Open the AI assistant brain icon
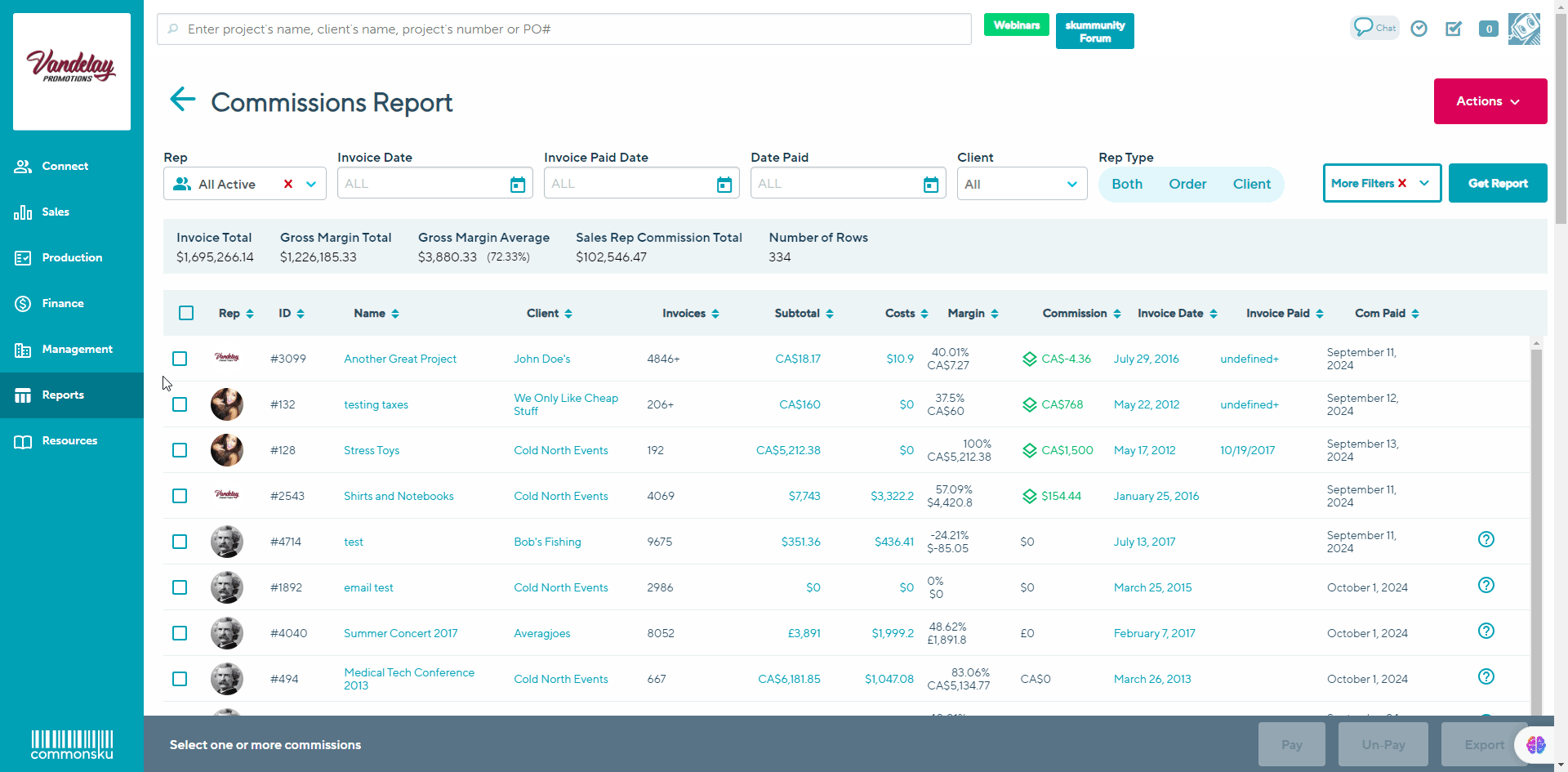1568x772 pixels. pyautogui.click(x=1535, y=744)
